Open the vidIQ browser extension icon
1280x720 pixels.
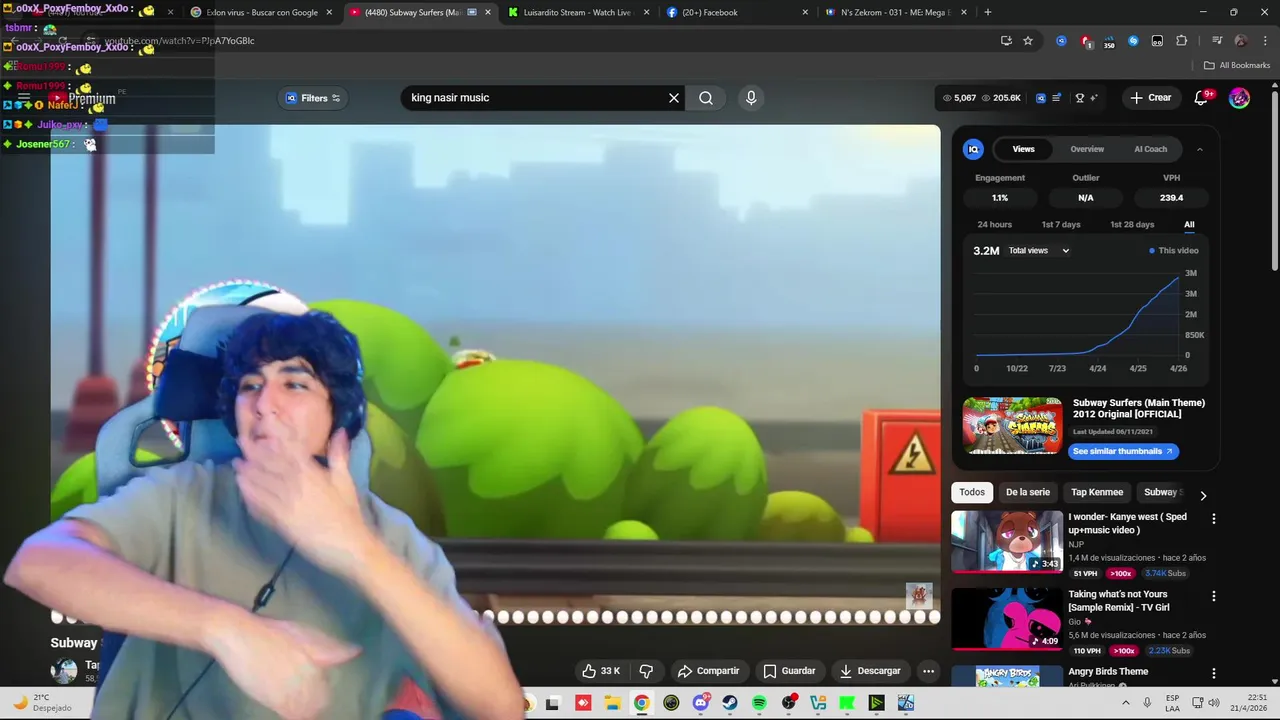(x=1061, y=41)
